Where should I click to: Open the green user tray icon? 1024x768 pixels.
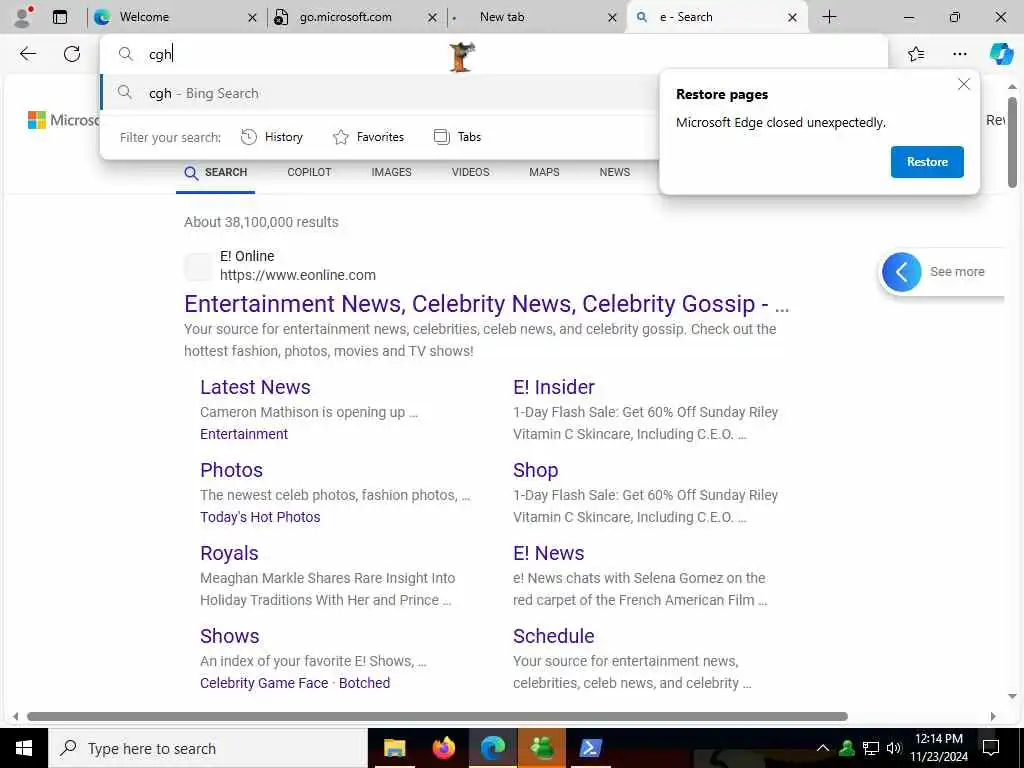pos(847,748)
